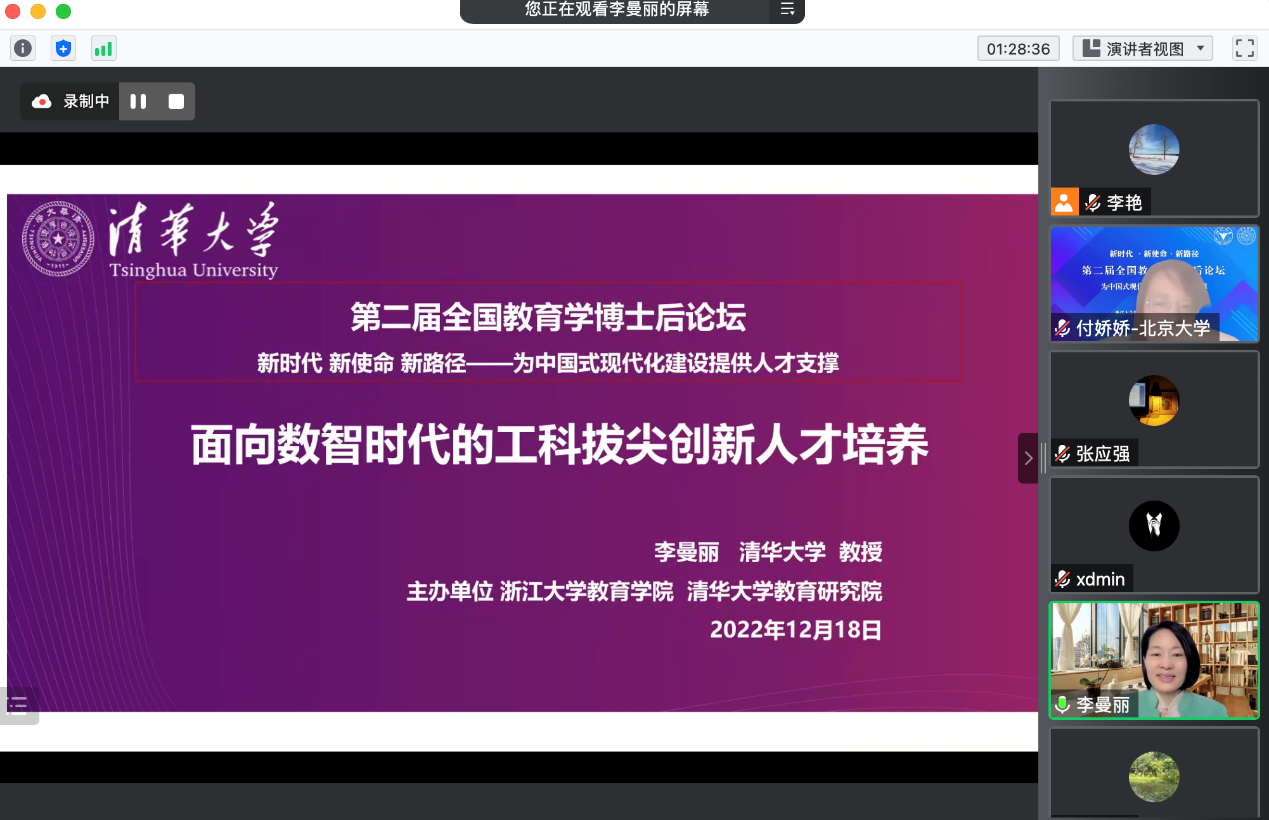Collapse the participant video panel arrow

pos(1028,458)
